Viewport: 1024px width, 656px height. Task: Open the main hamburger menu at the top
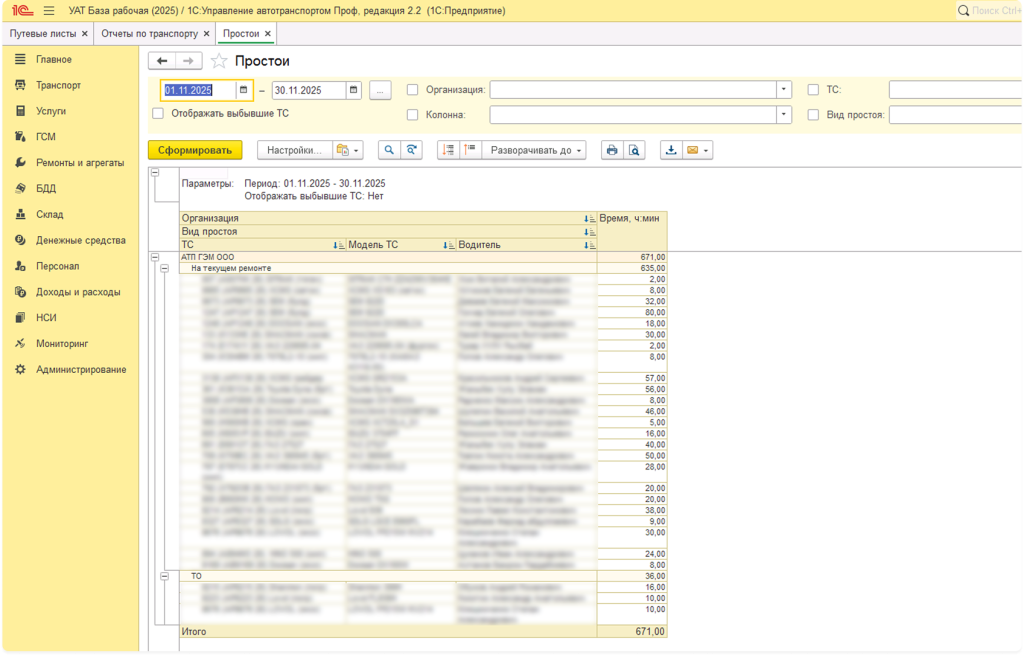[x=49, y=10]
